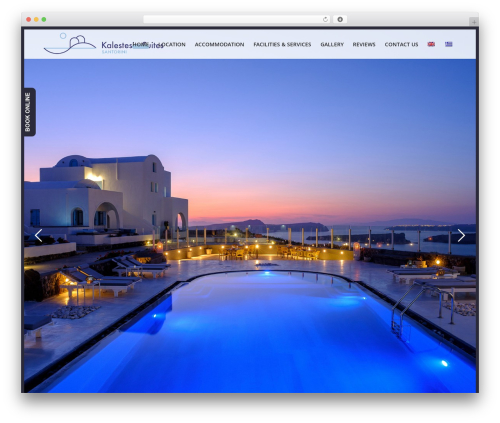Open Facilities & Services menu item

282,44
